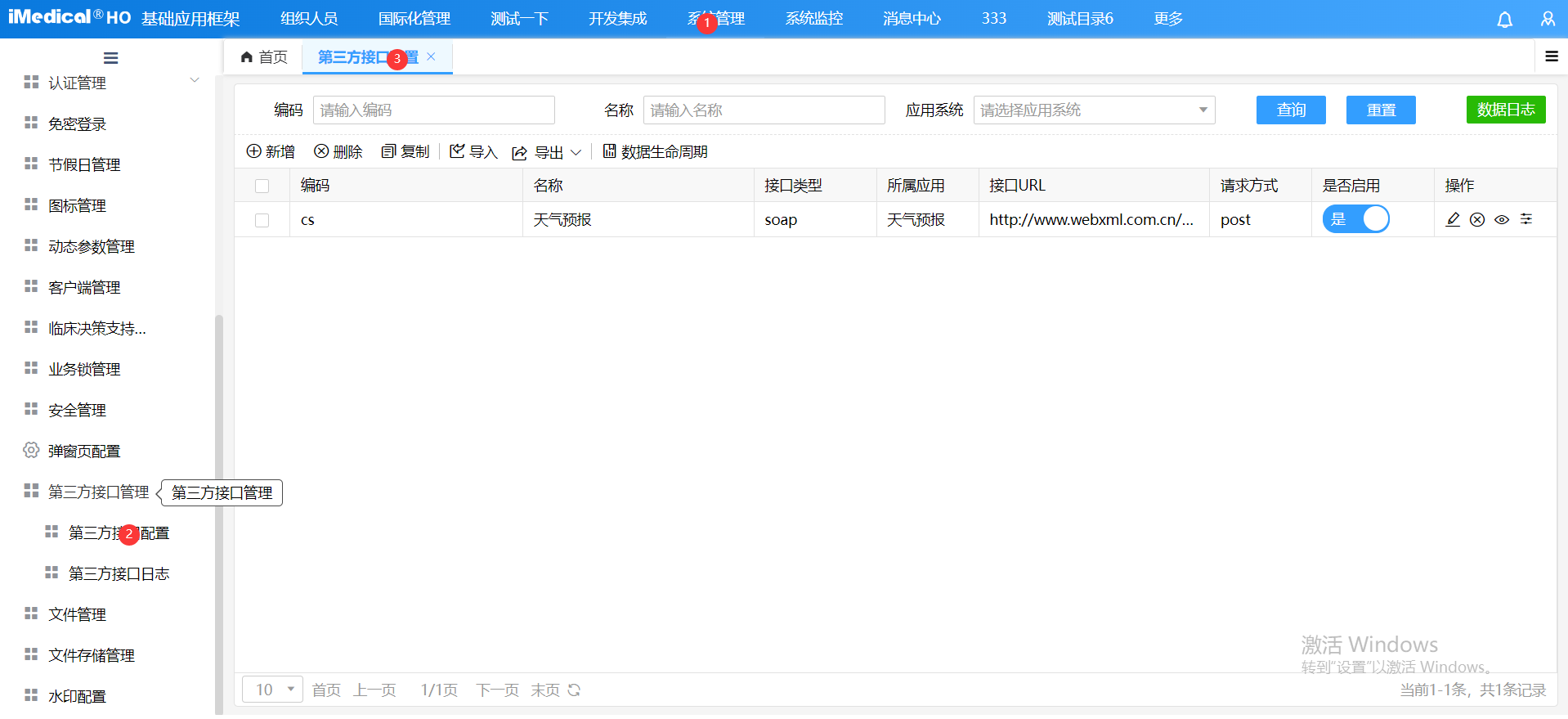Open the notification bell icon
The height and width of the screenshot is (719, 1568).
[1504, 19]
